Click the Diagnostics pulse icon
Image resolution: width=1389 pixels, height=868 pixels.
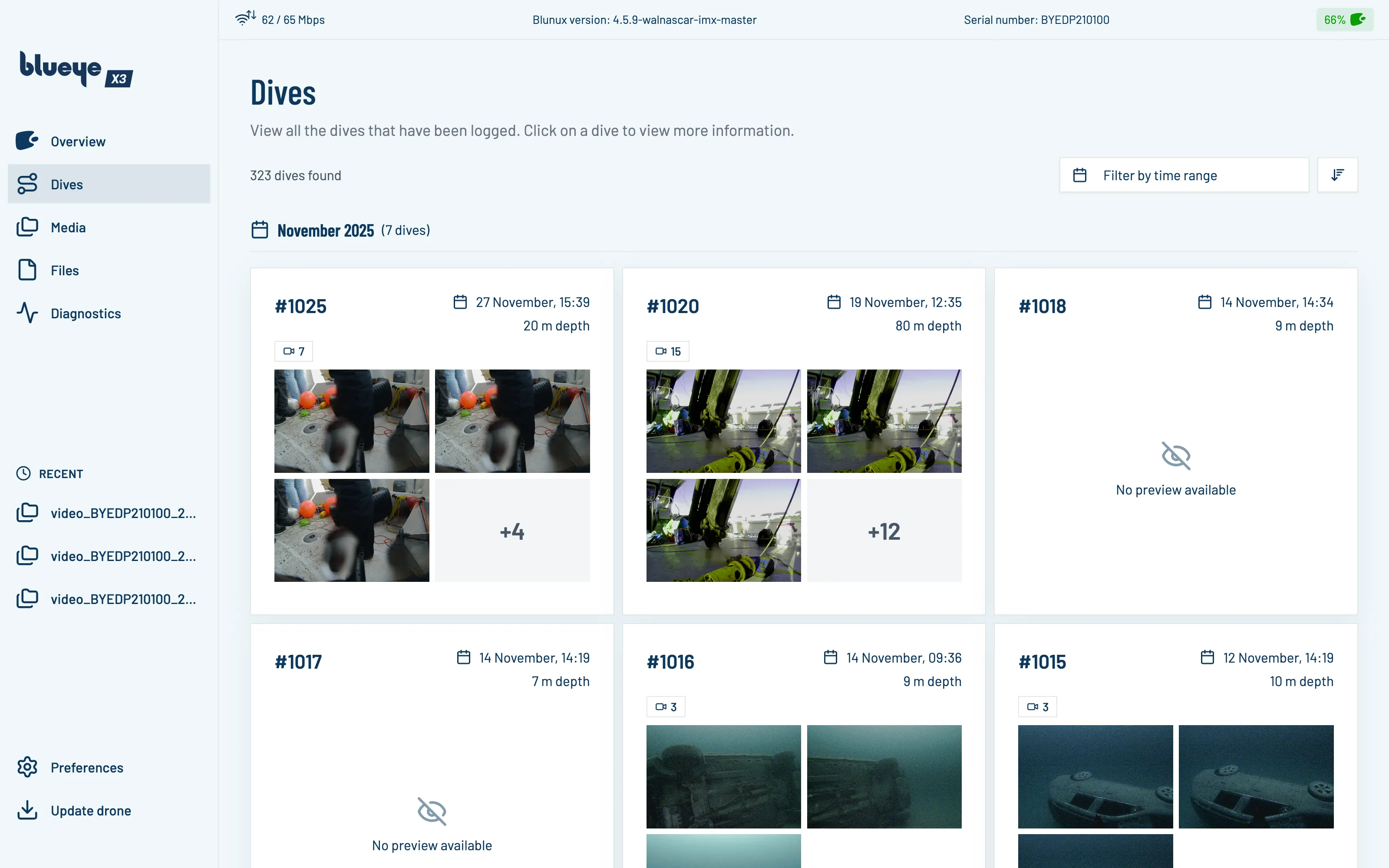27,313
